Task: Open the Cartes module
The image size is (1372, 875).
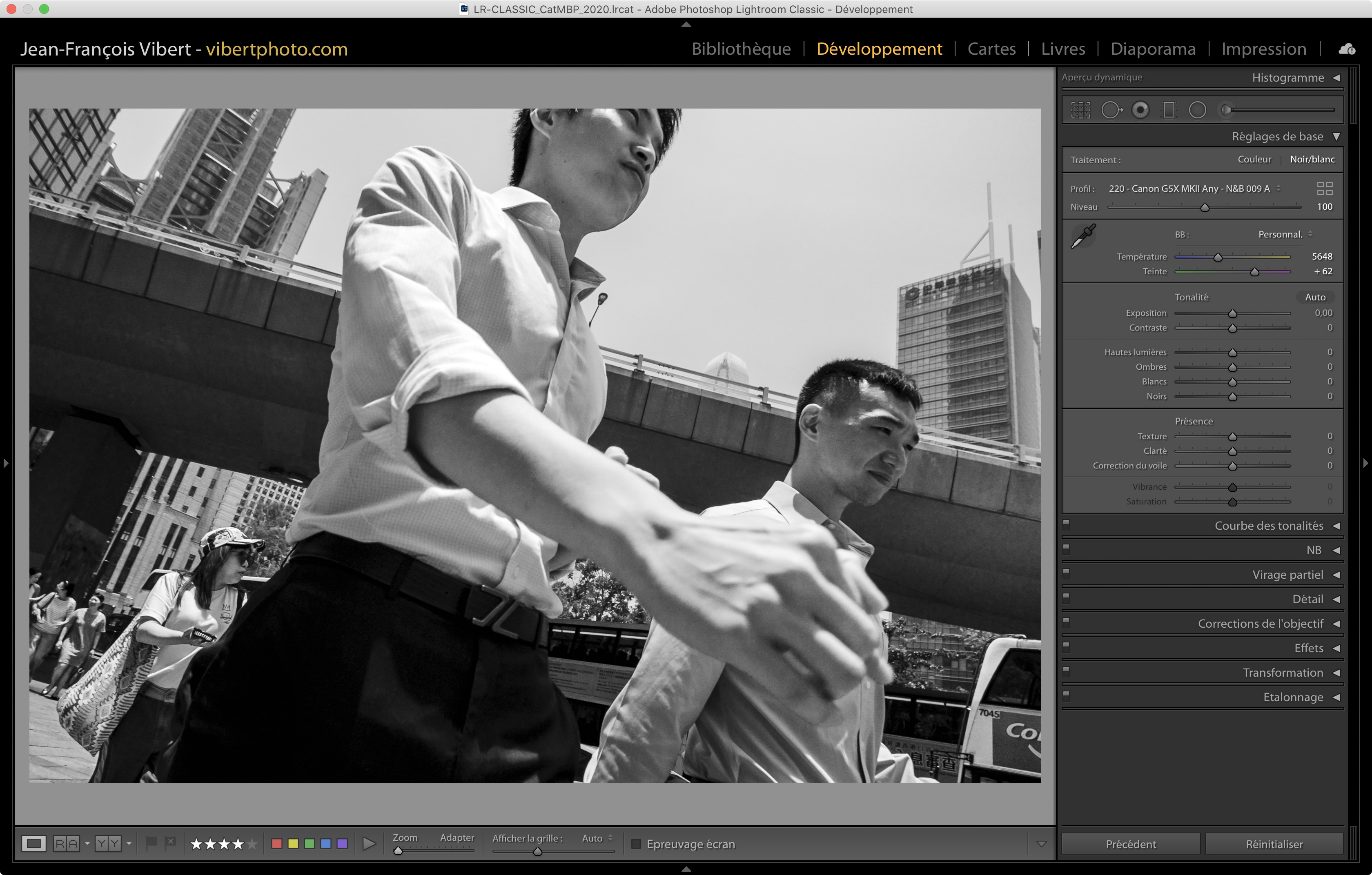Action: coord(991,49)
